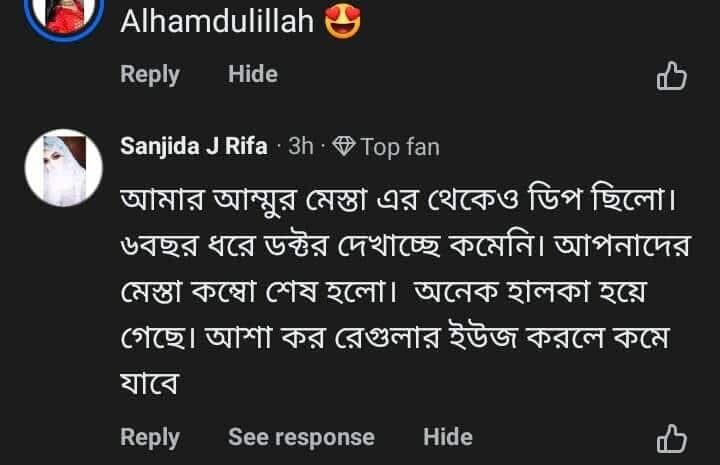This screenshot has width=720, height=465.
Task: Click the Top fan label text
Action: (x=399, y=147)
